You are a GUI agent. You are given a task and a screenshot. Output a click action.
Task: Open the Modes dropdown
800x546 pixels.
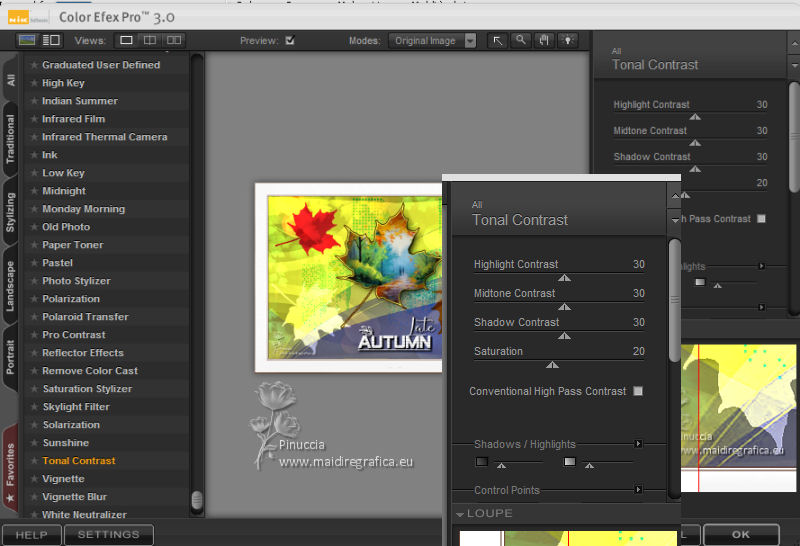click(x=432, y=41)
